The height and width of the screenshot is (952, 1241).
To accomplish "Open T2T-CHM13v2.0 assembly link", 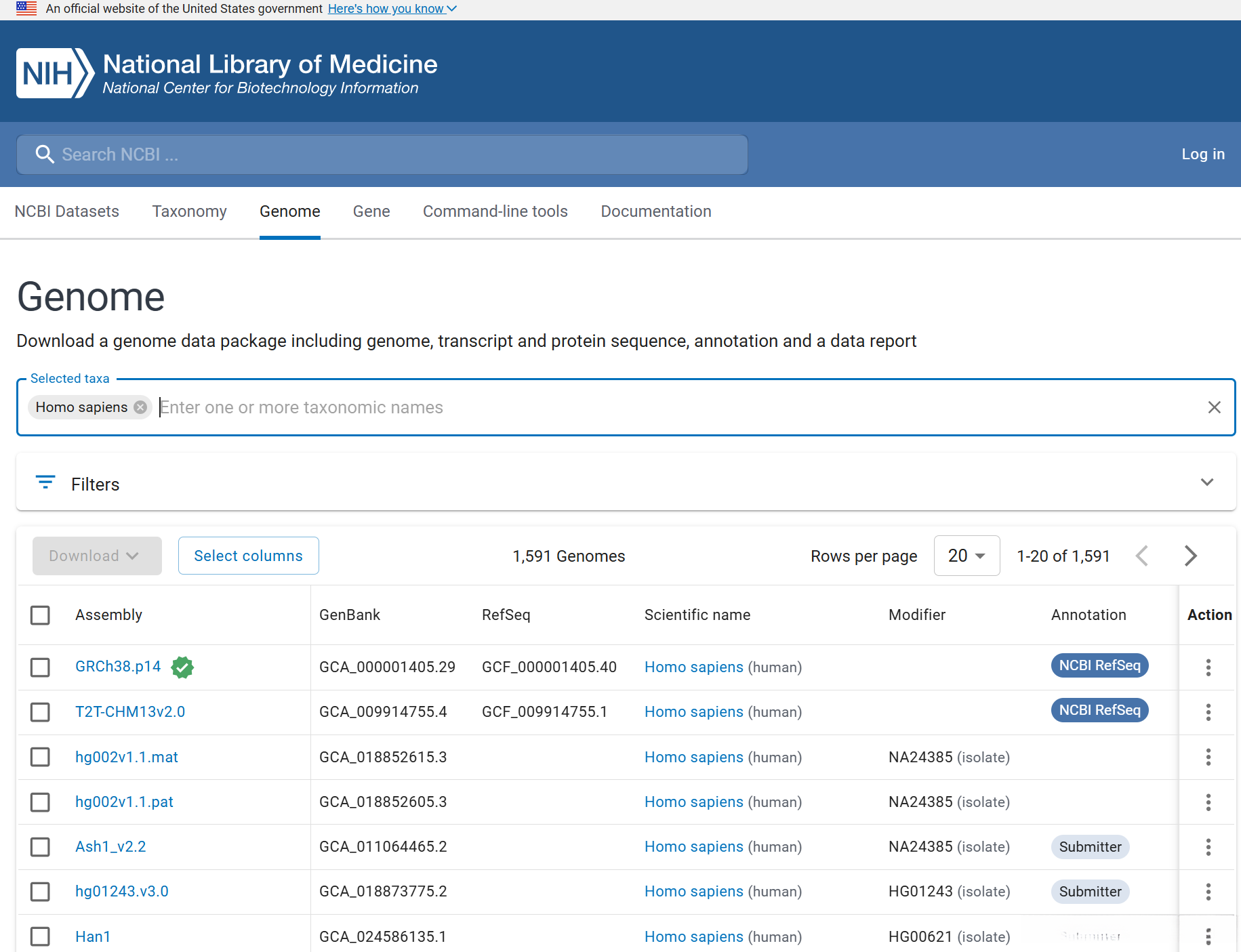I will tap(130, 712).
